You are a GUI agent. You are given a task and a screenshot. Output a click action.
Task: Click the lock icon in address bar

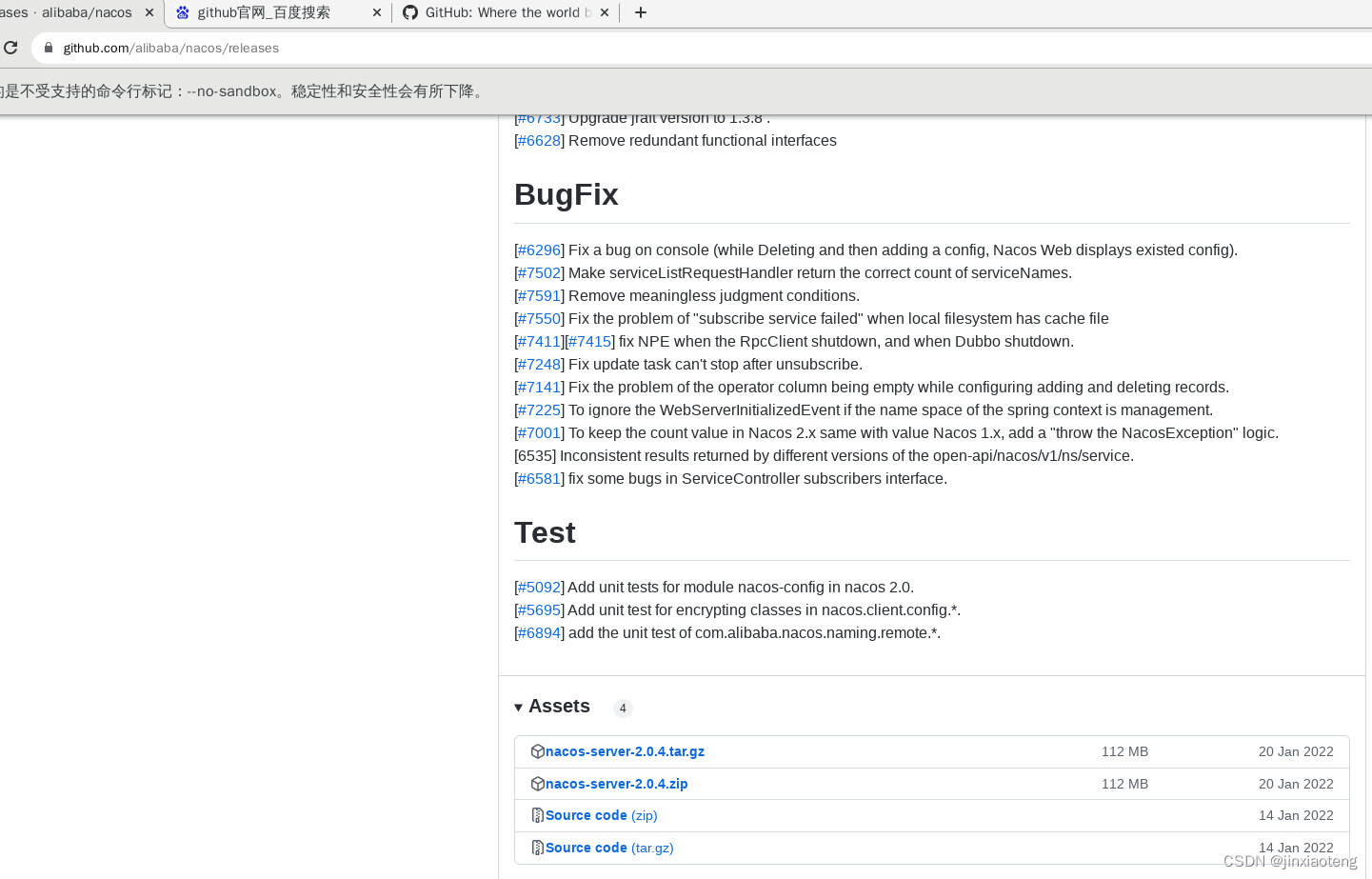[x=49, y=48]
